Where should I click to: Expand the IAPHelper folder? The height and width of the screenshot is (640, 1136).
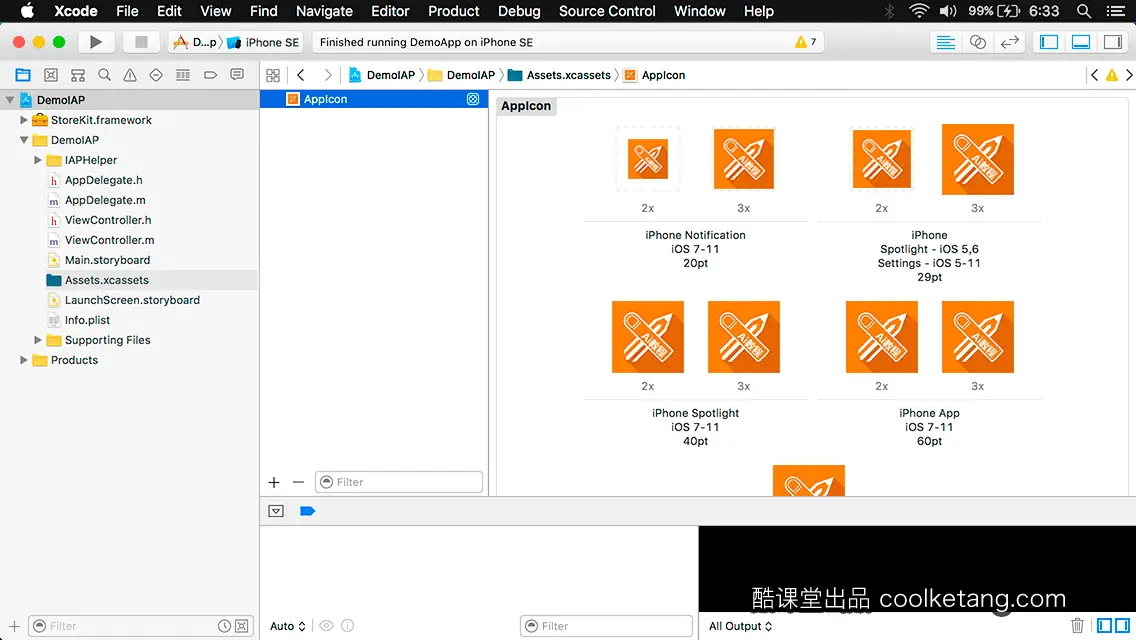[38, 159]
